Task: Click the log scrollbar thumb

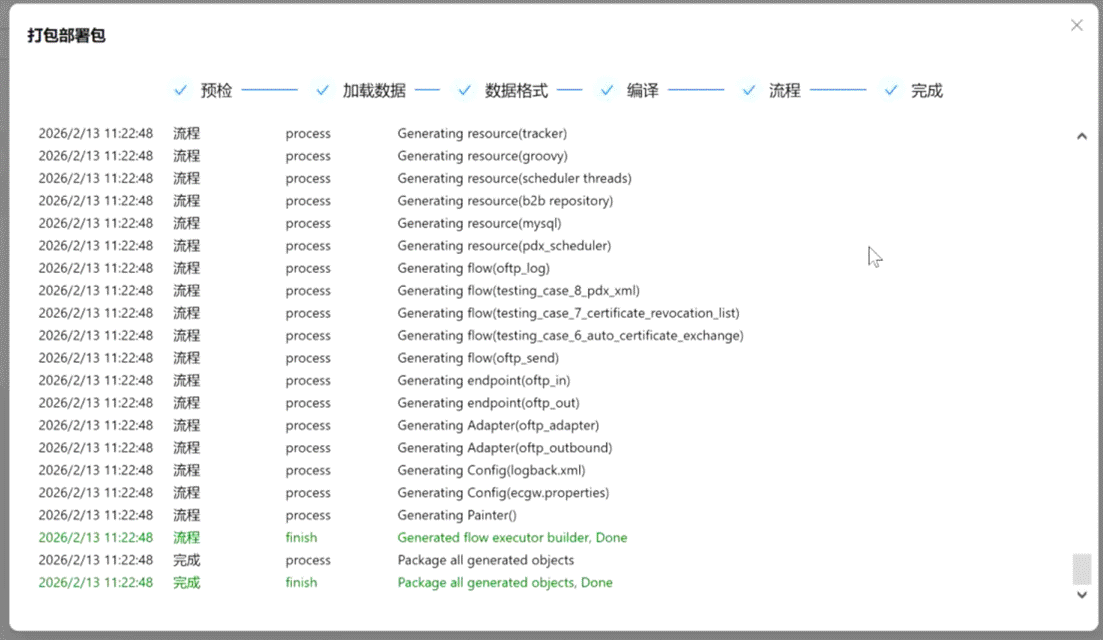Action: tap(1081, 569)
